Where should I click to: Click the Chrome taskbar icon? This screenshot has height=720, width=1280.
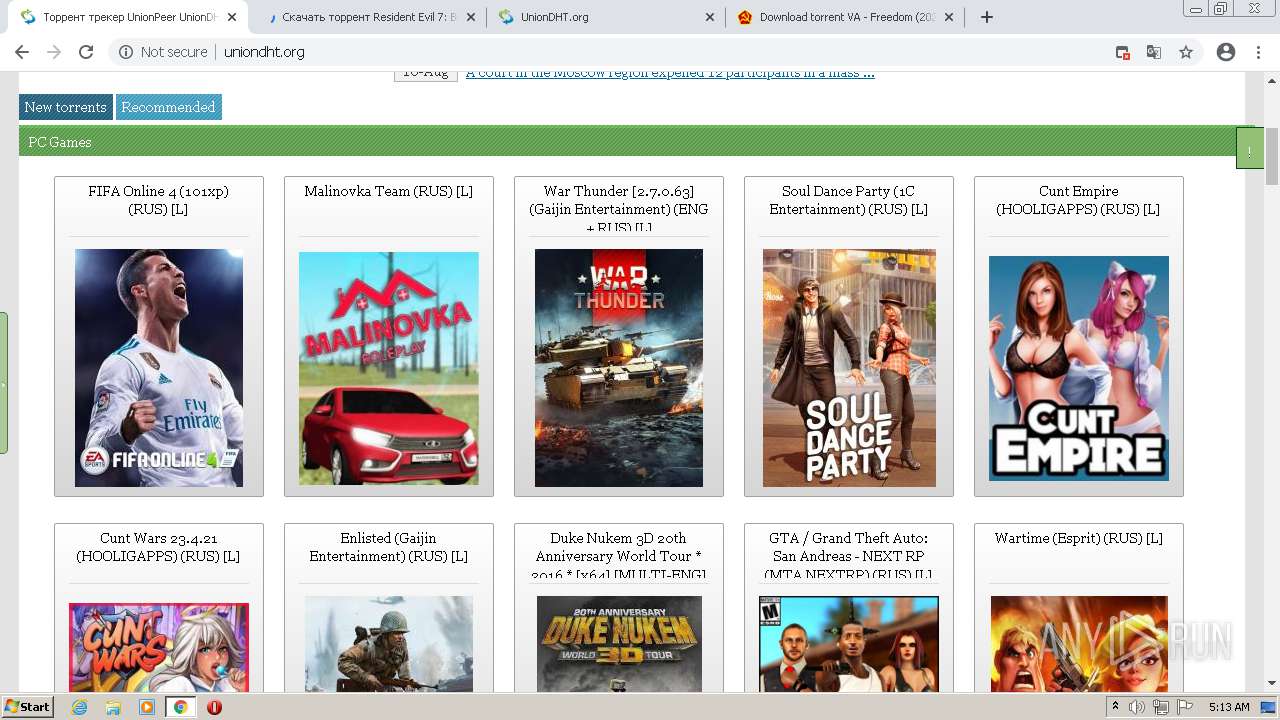pyautogui.click(x=180, y=707)
